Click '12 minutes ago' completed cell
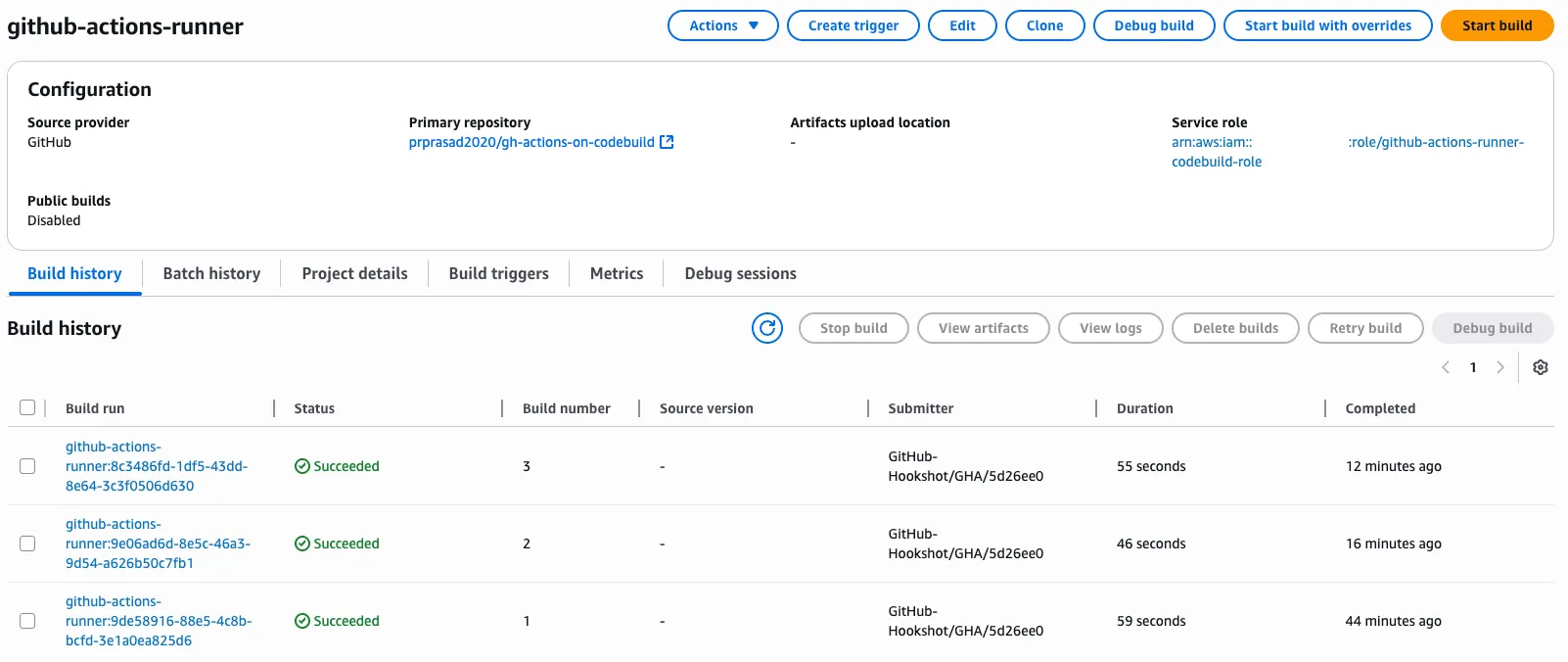 1394,466
